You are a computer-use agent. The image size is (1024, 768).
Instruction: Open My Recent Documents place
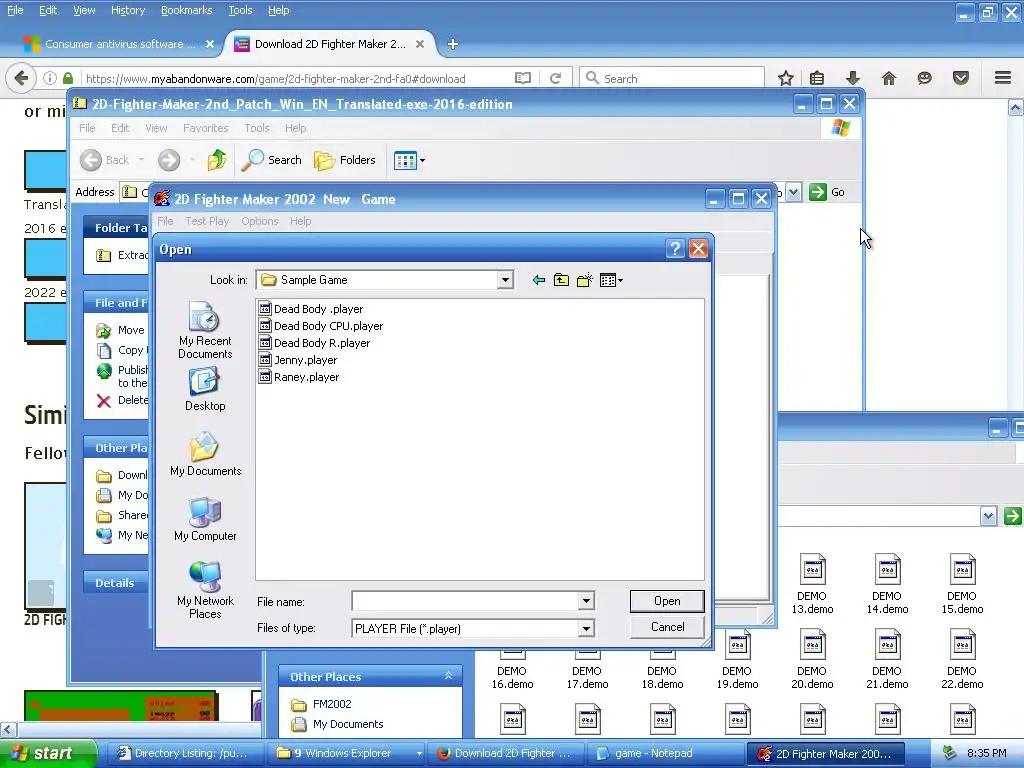[x=204, y=330]
